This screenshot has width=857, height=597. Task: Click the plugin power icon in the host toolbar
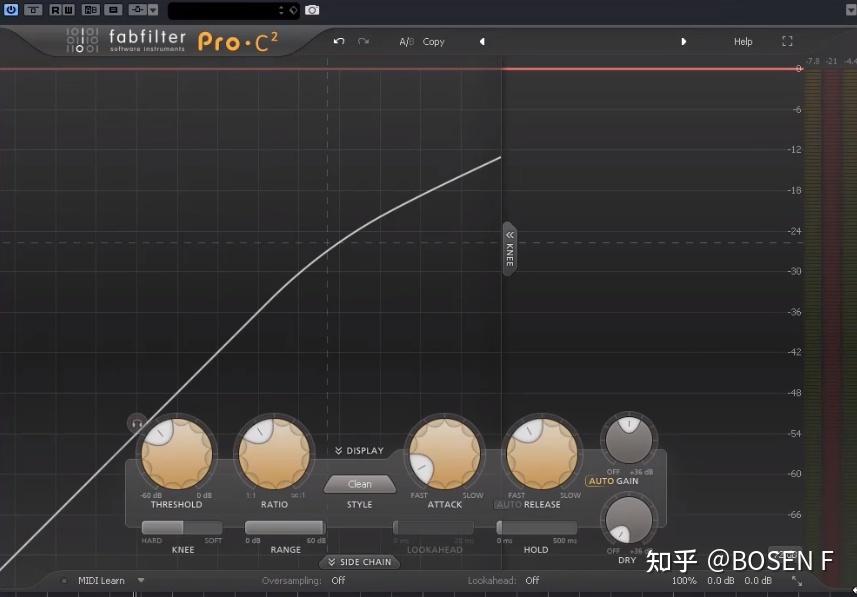[10, 9]
